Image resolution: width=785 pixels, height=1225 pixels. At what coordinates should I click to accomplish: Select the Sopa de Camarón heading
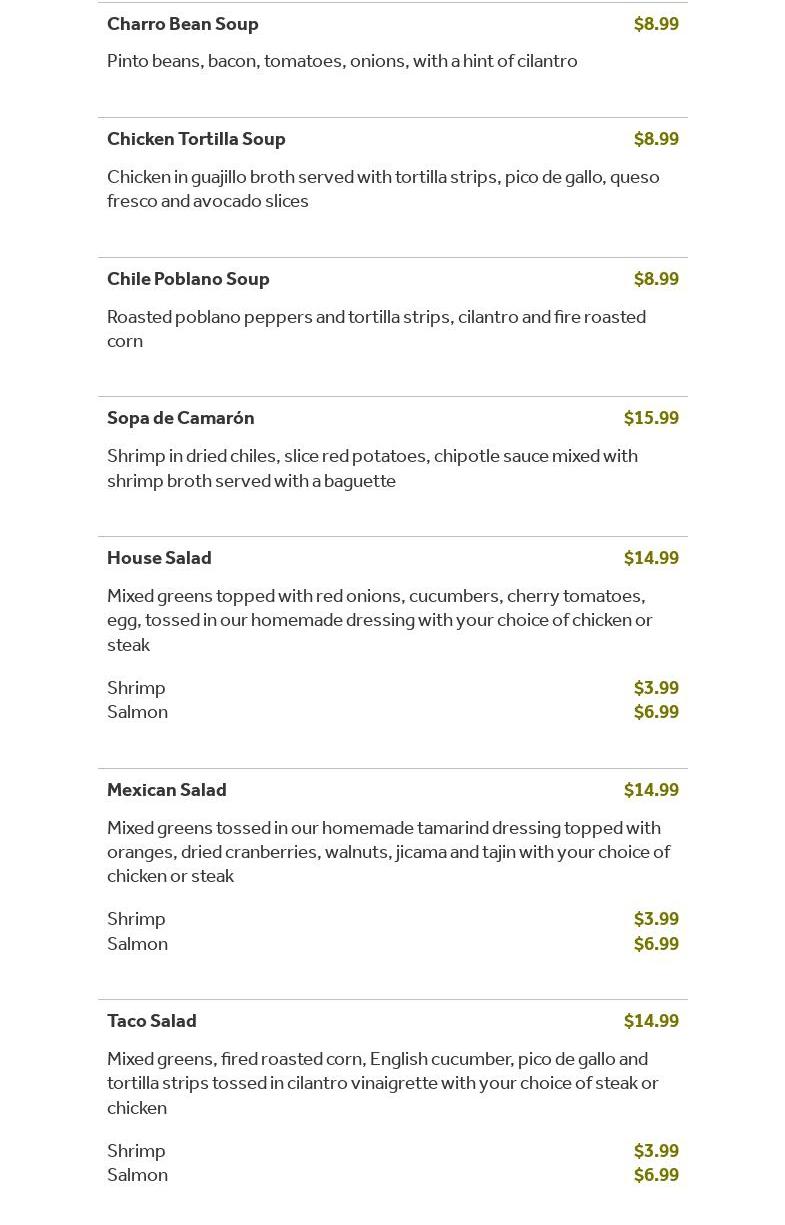pos(181,418)
